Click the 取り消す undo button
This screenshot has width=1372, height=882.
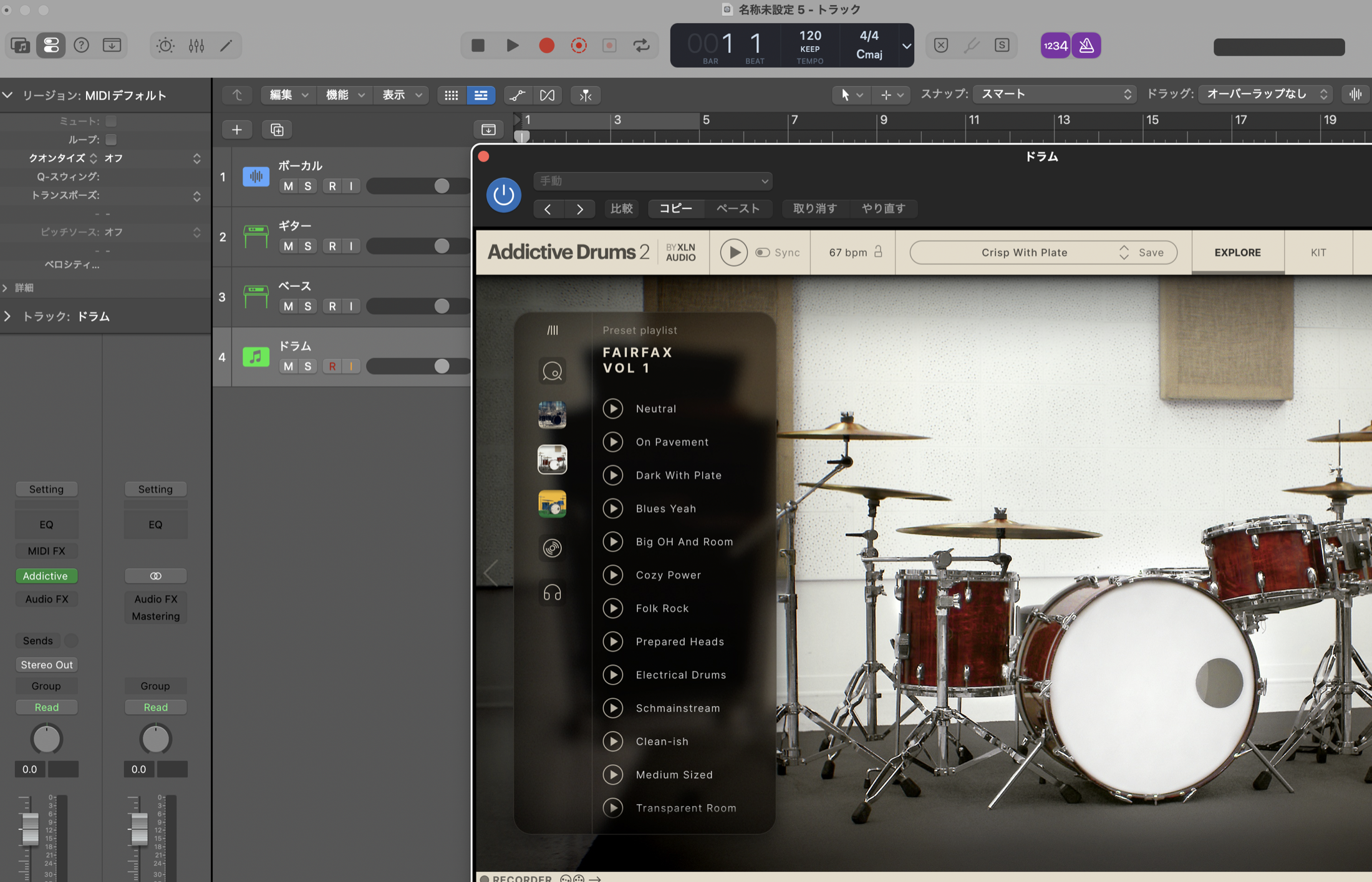(814, 208)
